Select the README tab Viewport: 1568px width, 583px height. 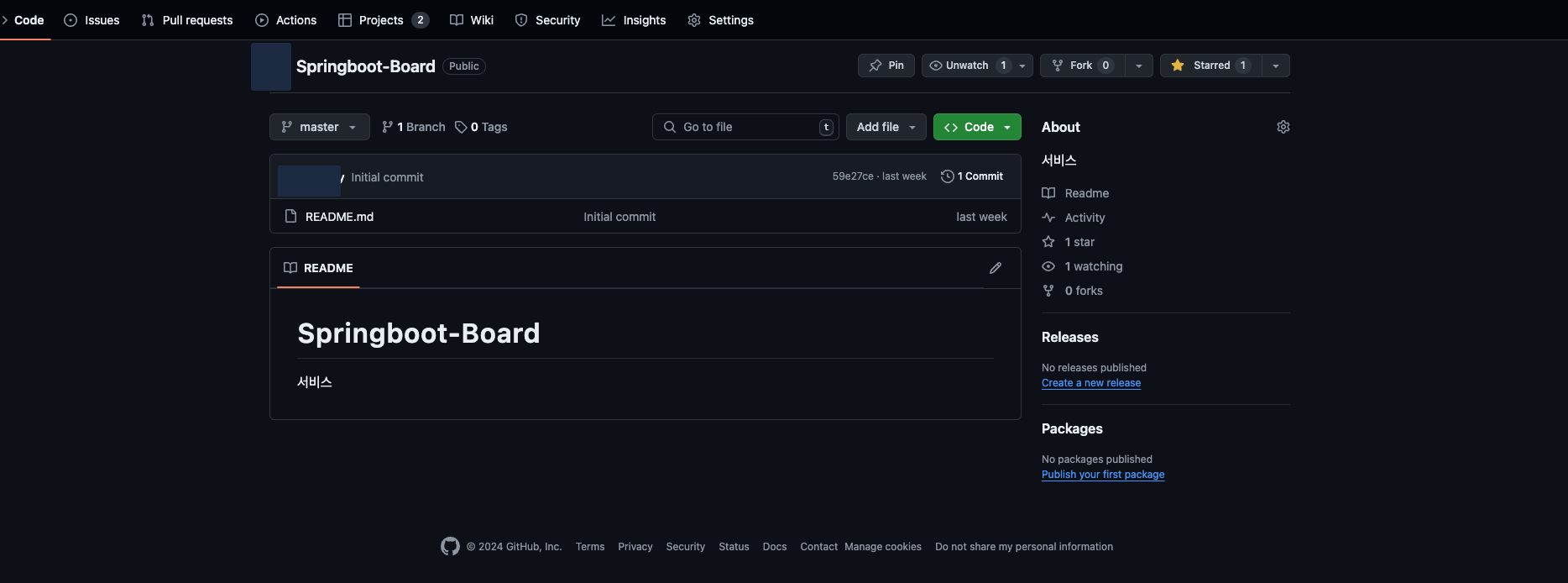tap(318, 268)
